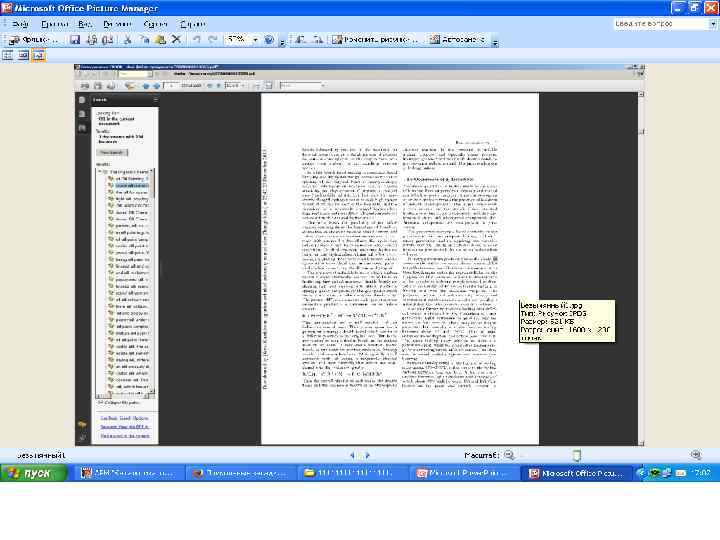Click the Print icon in toolbar
720x540 pixels.
(92, 40)
